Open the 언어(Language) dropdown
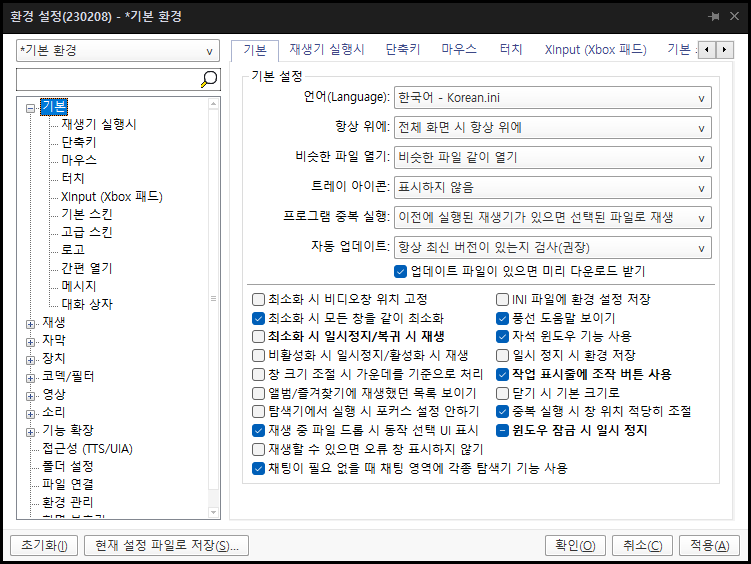Screen dimensions: 751x564 (x=552, y=98)
